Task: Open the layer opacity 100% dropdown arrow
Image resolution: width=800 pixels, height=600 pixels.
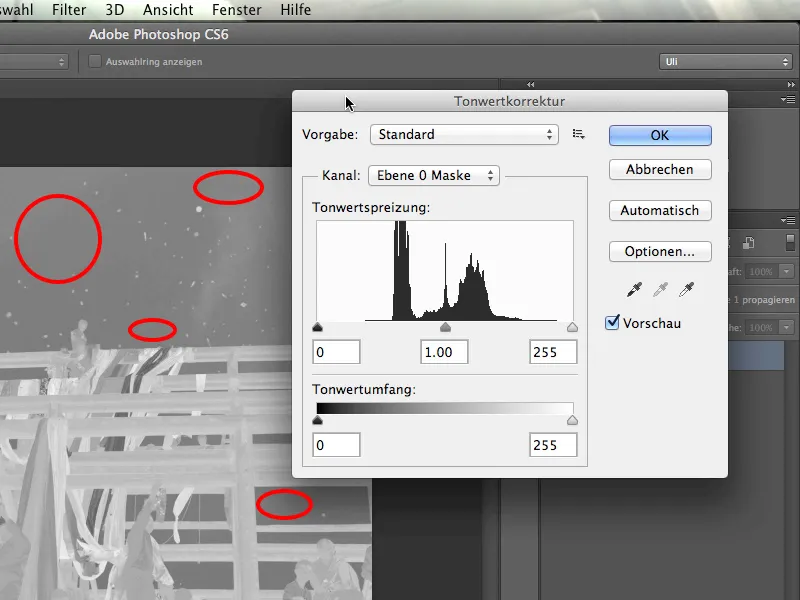Action: 786,271
